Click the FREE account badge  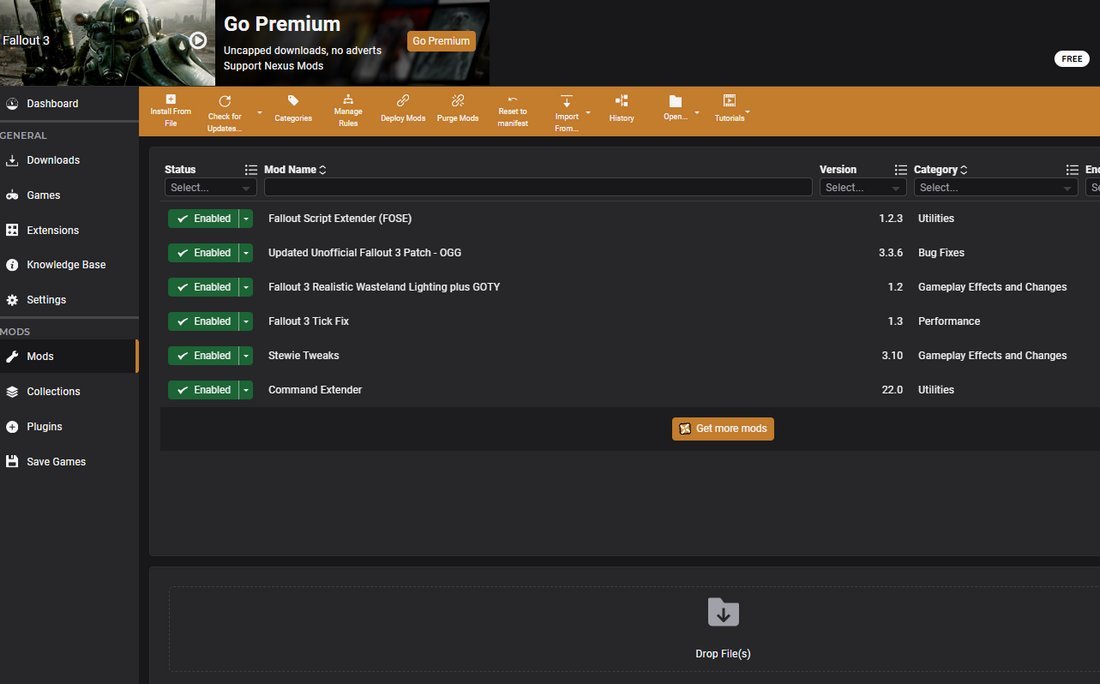(1071, 59)
